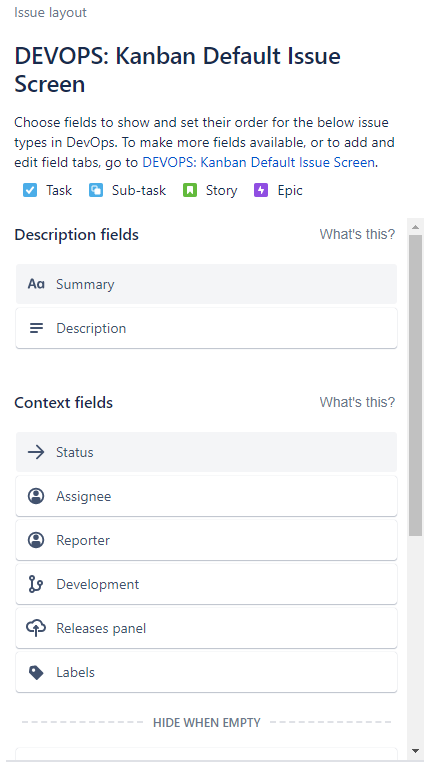
Task: Click the green Story bookmark icon
Action: [190, 190]
